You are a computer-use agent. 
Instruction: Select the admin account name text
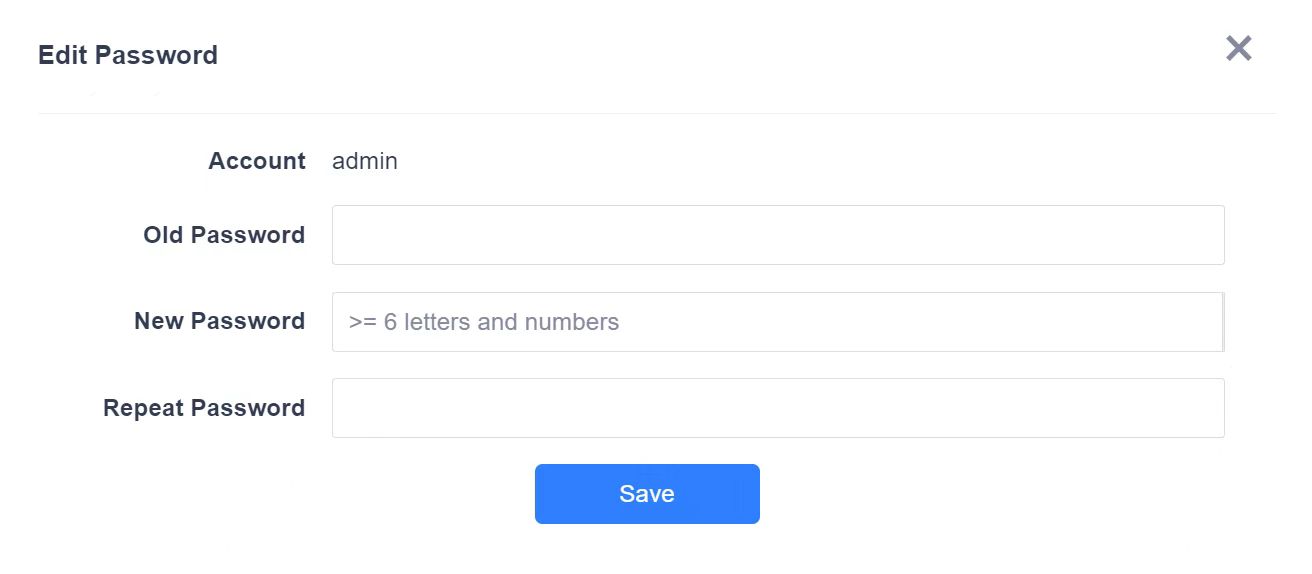click(365, 161)
